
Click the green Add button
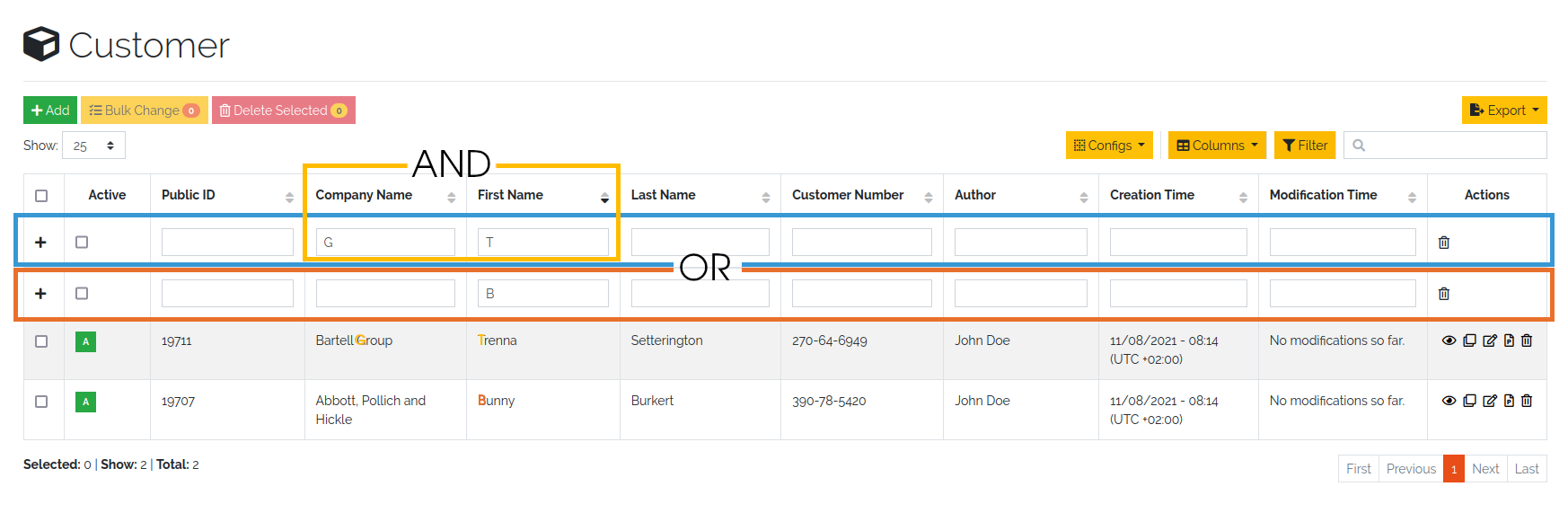tap(50, 111)
